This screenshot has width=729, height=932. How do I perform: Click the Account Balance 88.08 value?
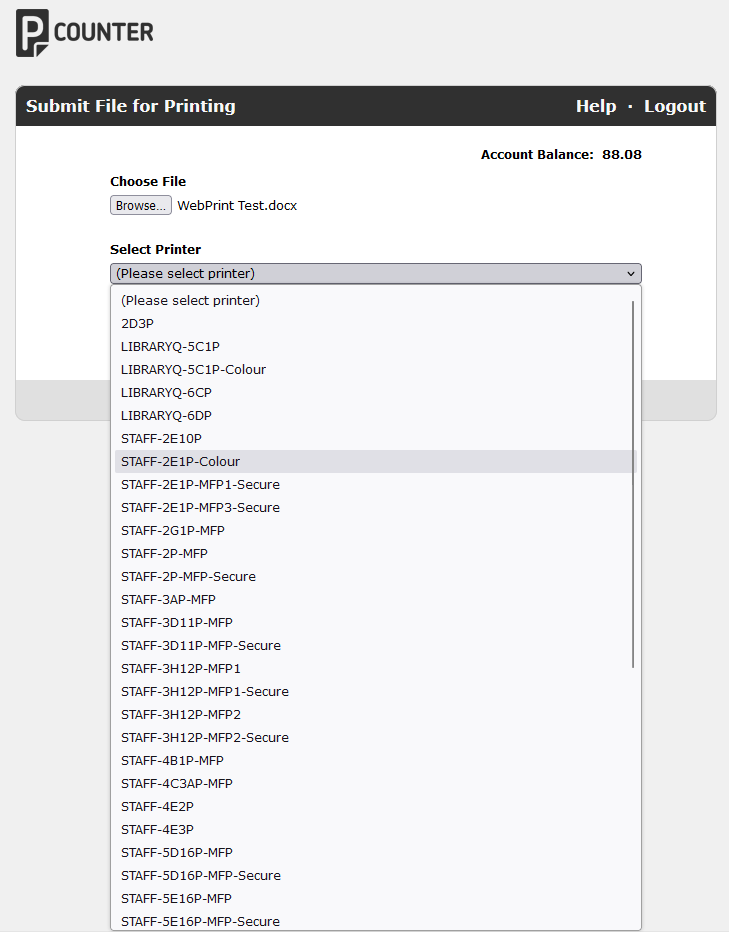coord(622,155)
